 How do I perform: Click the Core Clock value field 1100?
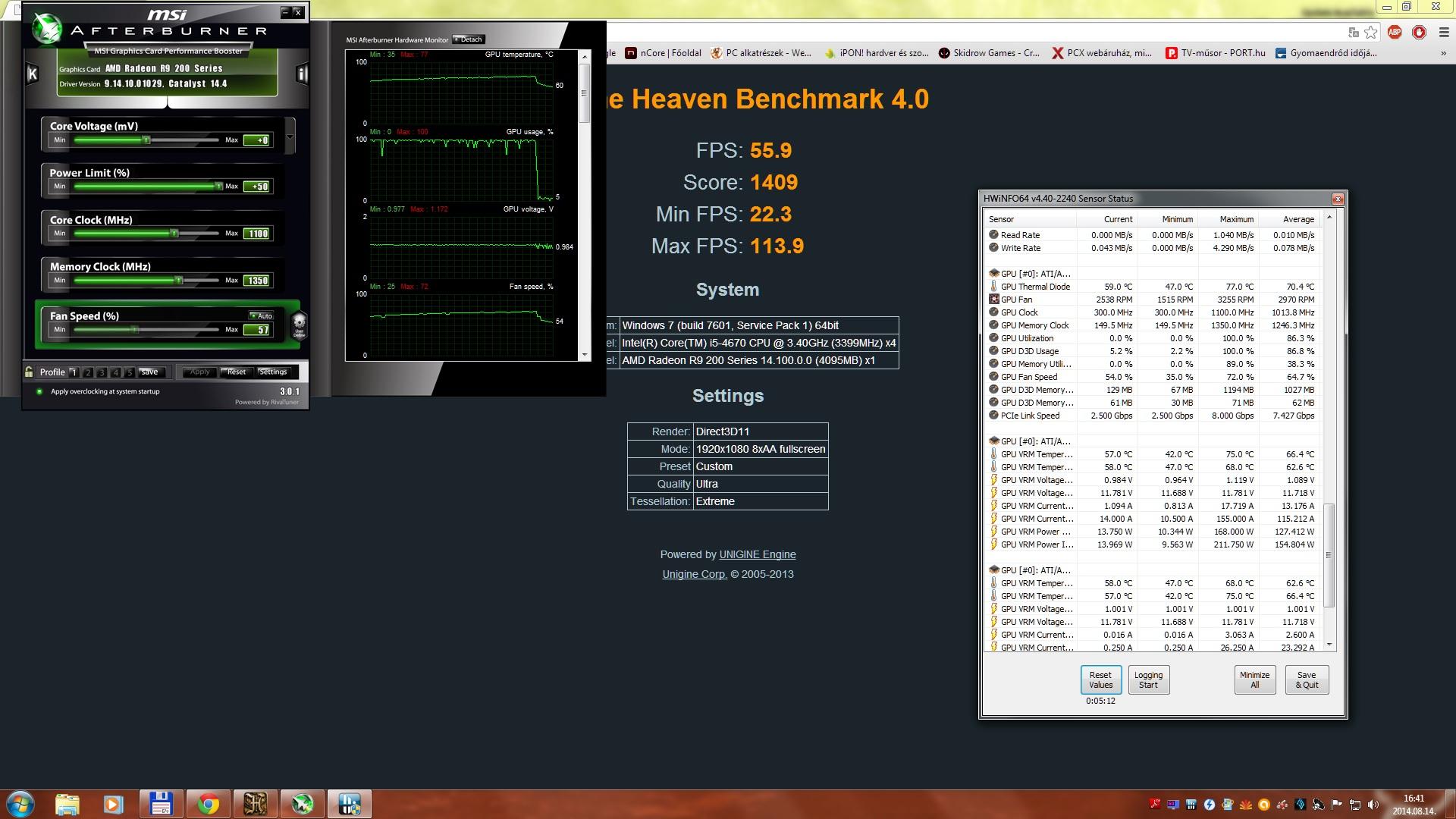click(257, 234)
